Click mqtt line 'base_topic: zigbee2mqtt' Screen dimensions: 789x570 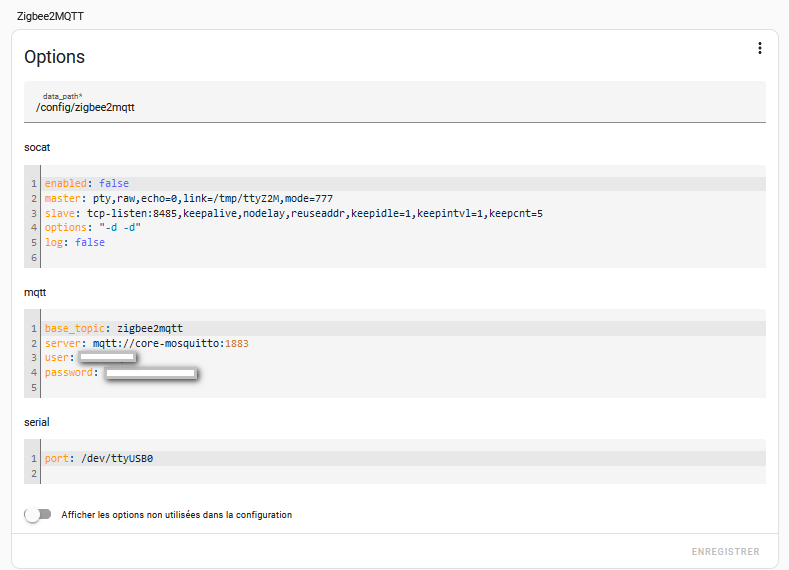point(403,329)
